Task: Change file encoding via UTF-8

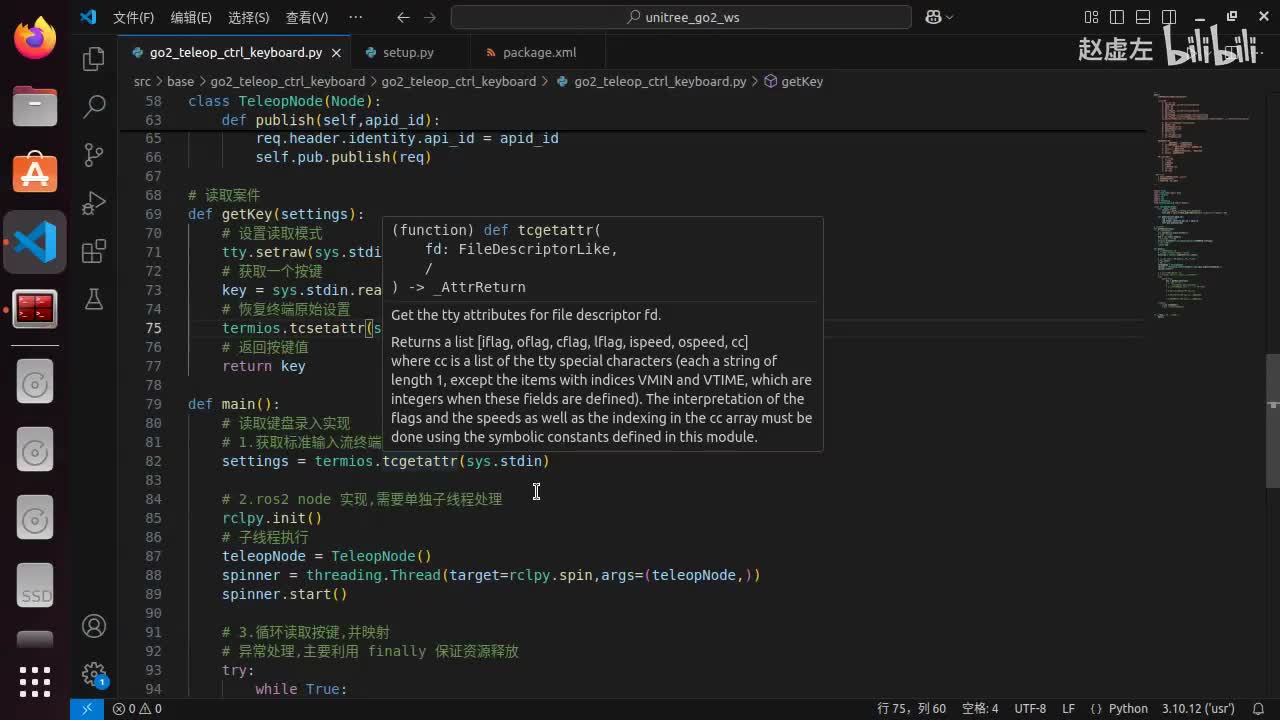Action: [x=1030, y=709]
